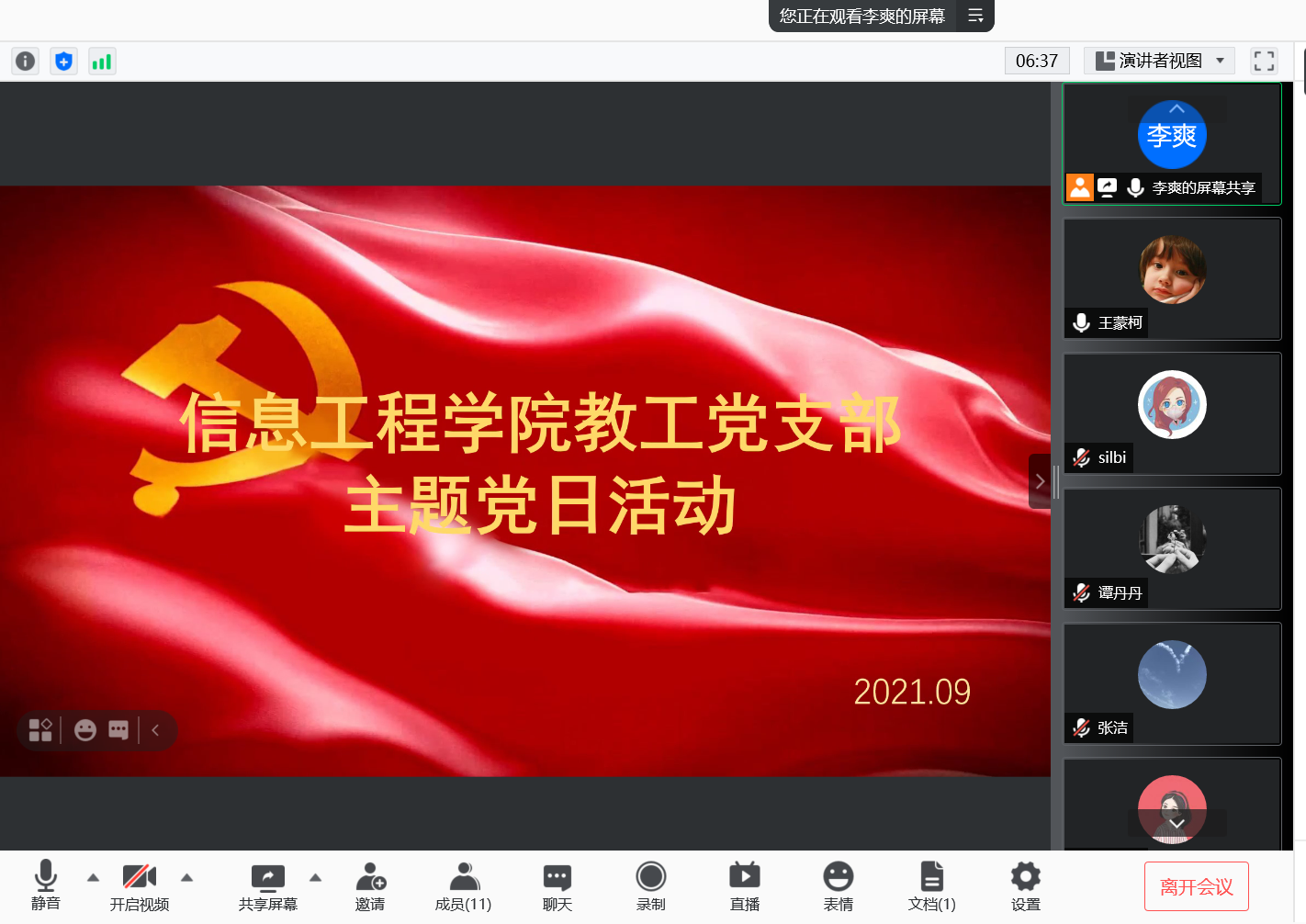Screen dimensions: 1306x924
Task: Open the 聊天 chat panel
Action: [x=557, y=886]
